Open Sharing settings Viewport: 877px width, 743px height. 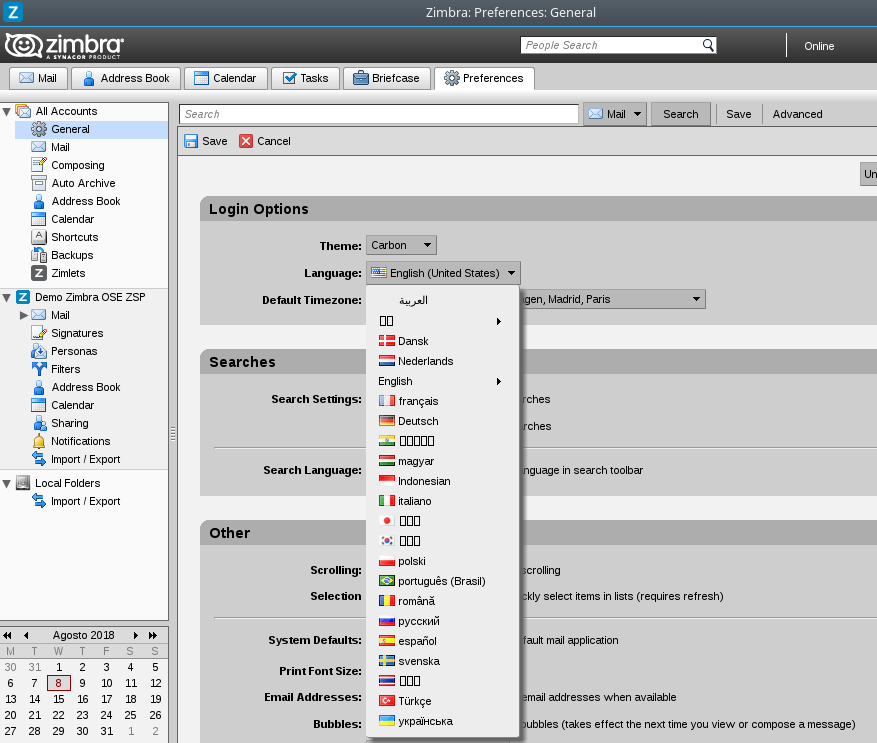69,423
